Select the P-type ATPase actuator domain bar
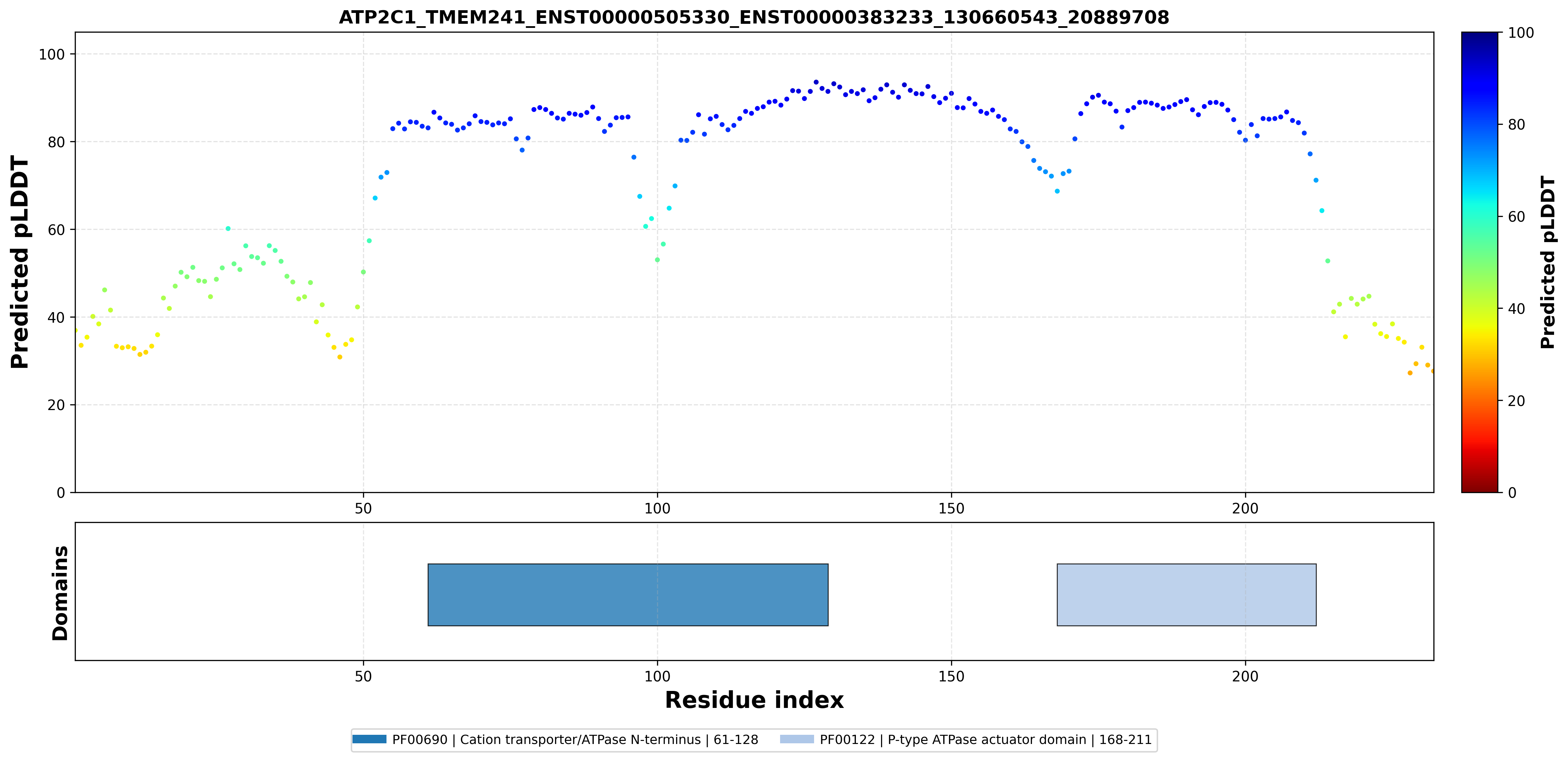This screenshot has height=762, width=1568. pyautogui.click(x=1186, y=594)
